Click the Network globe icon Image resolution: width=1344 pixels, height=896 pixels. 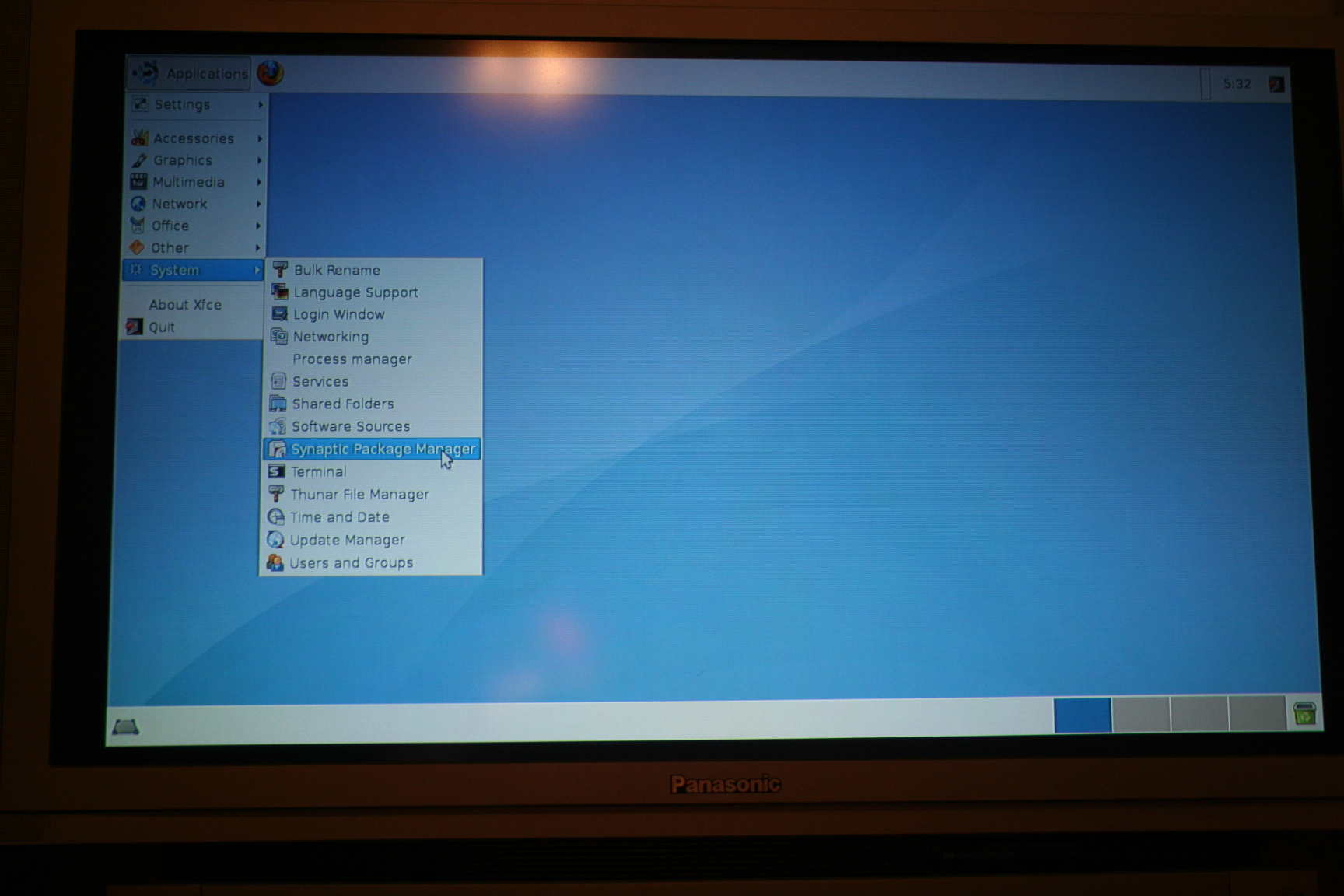[138, 203]
